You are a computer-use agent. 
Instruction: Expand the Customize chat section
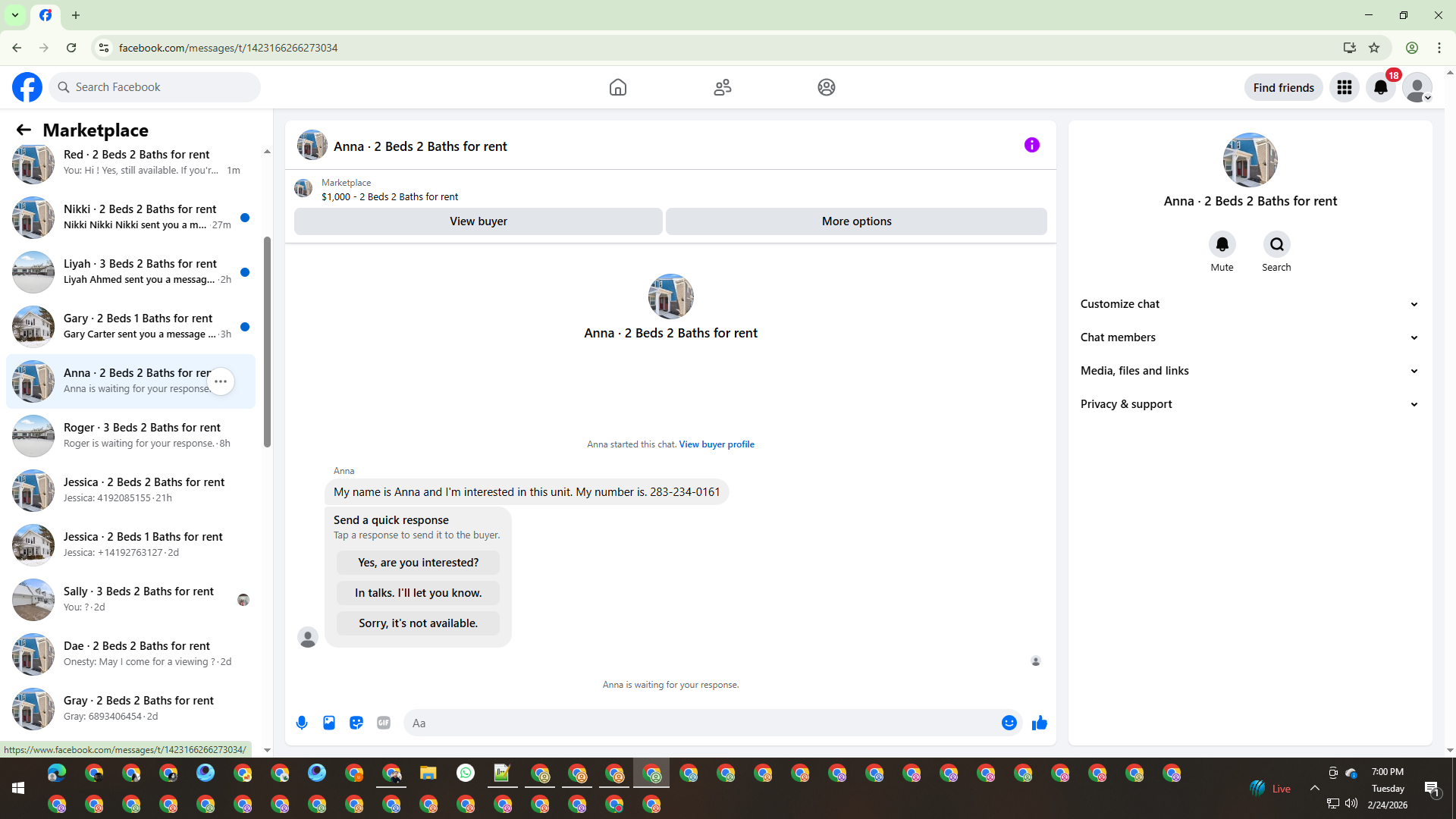coord(1249,304)
